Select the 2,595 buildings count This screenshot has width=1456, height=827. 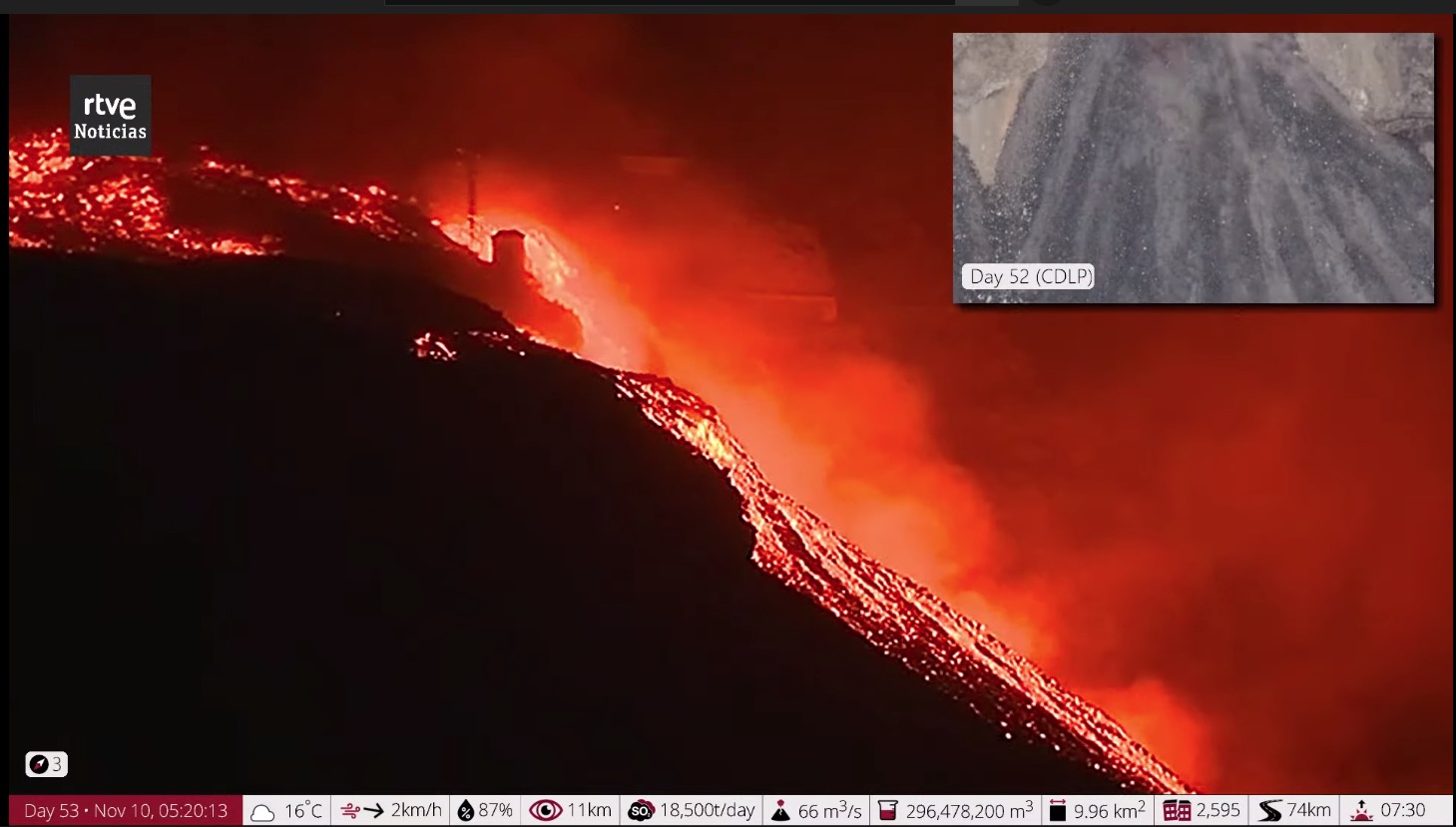[x=1217, y=810]
